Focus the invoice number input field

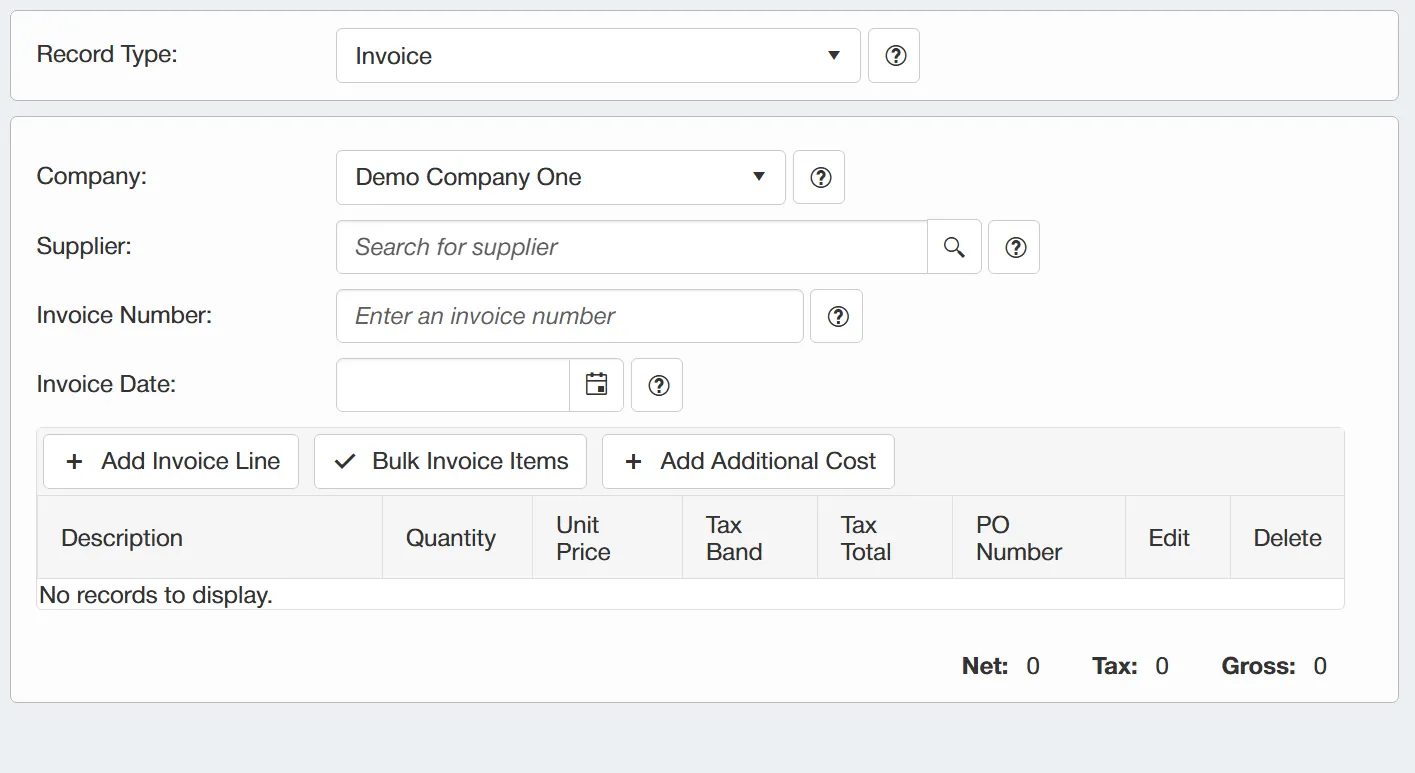pos(570,316)
